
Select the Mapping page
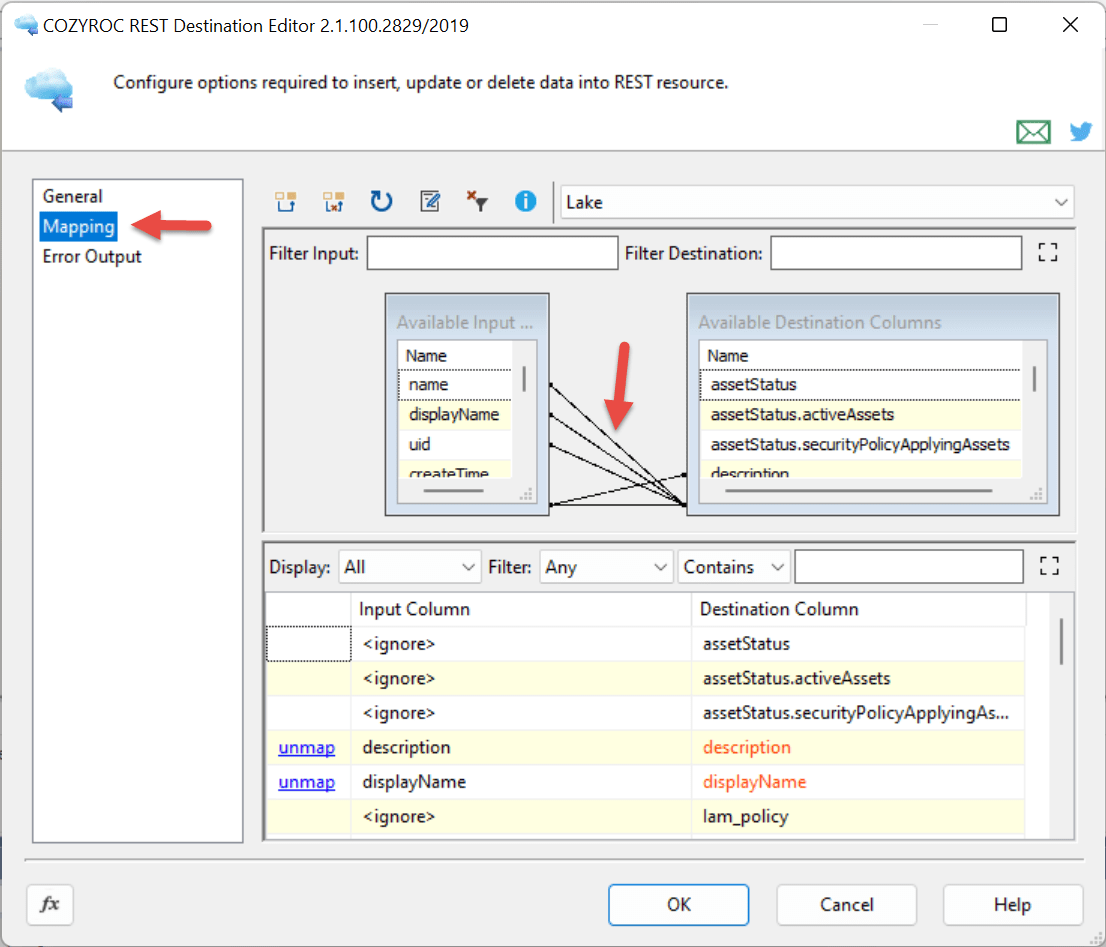pyautogui.click(x=78, y=226)
